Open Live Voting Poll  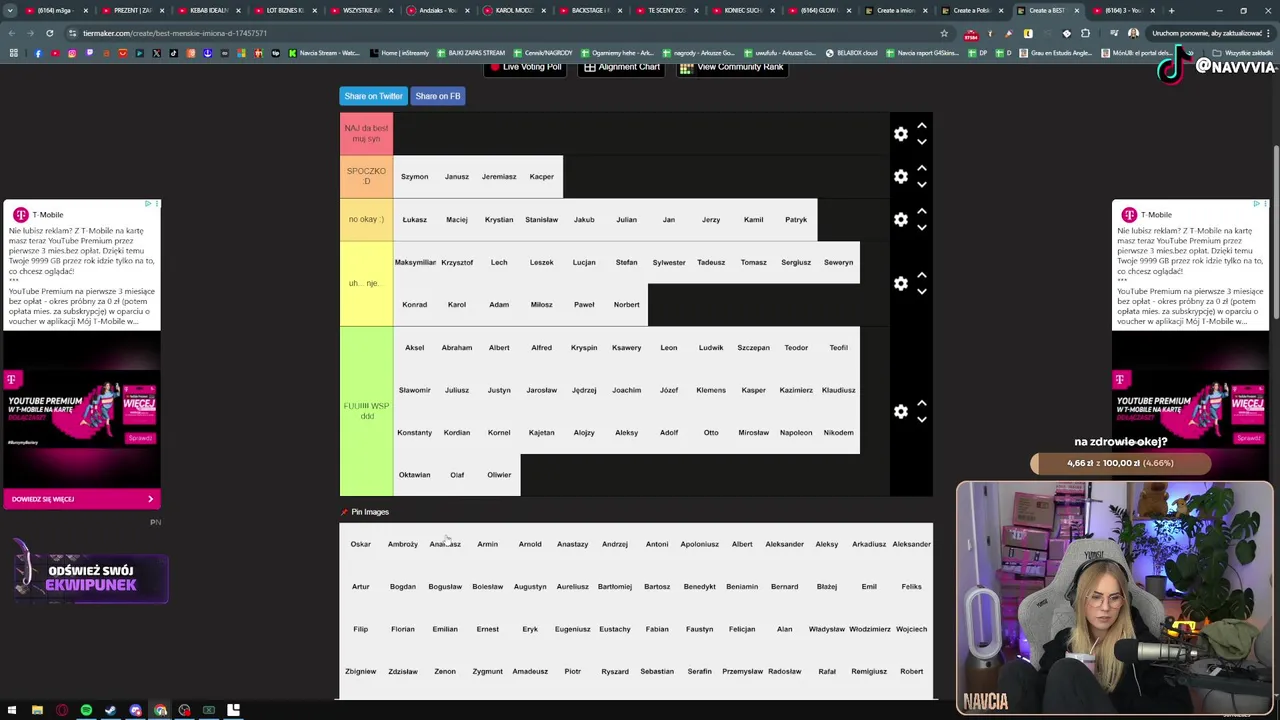tap(526, 68)
